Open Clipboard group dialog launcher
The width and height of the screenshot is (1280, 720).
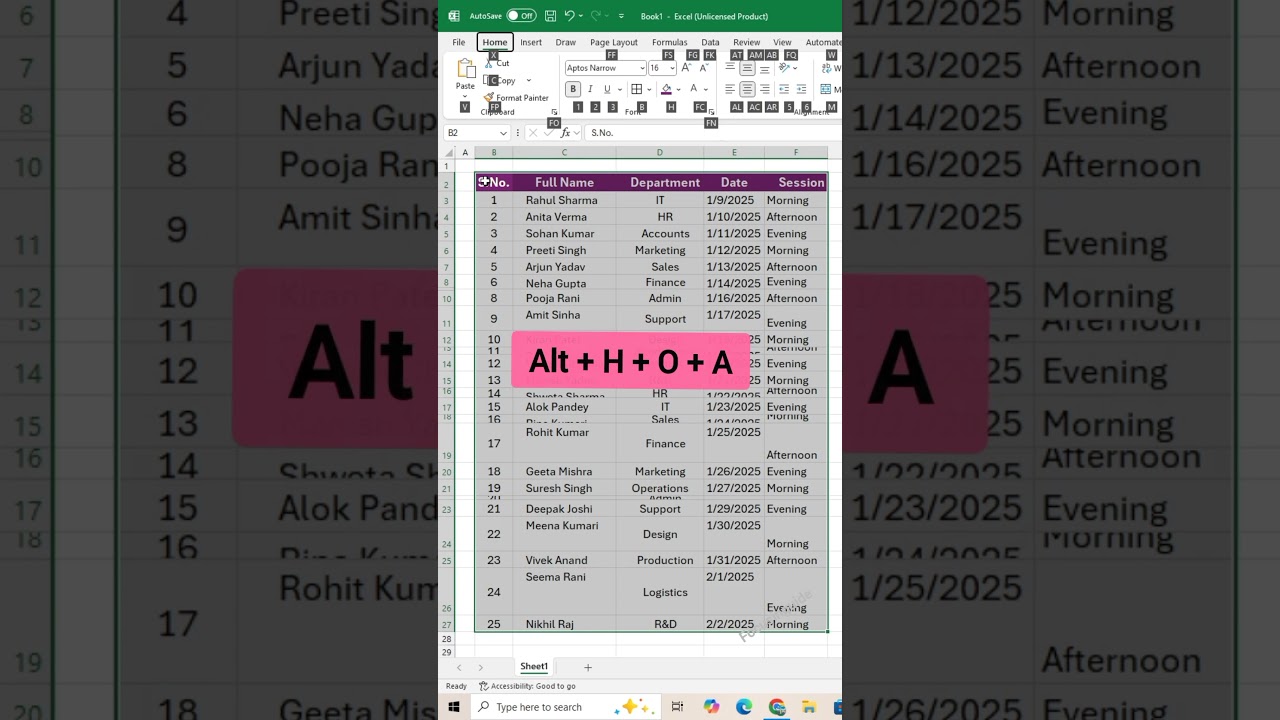554,111
